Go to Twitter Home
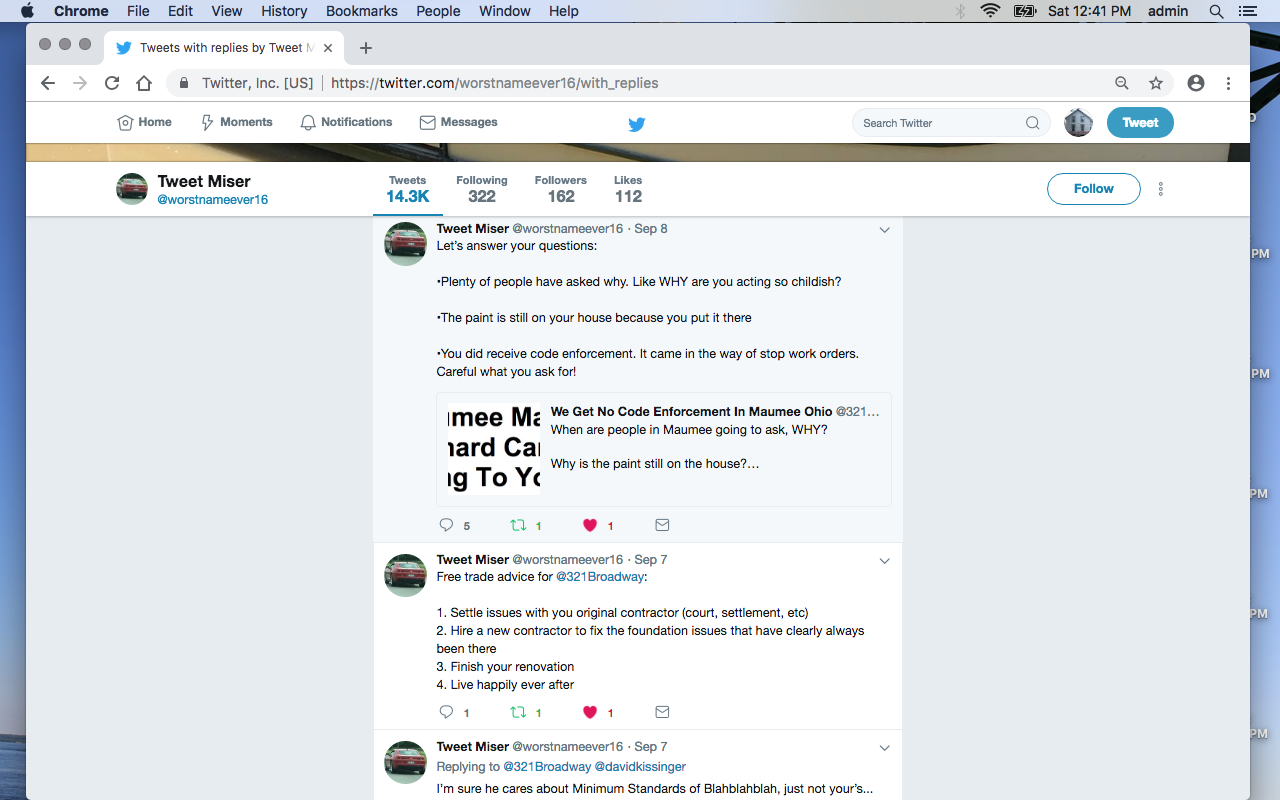 pos(145,122)
